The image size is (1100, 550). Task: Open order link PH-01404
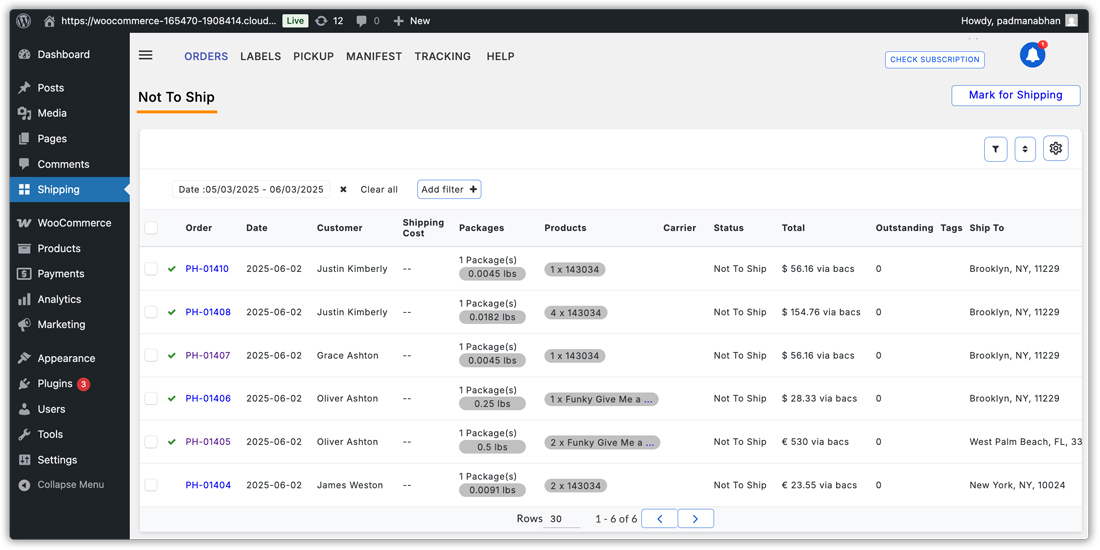click(x=208, y=485)
